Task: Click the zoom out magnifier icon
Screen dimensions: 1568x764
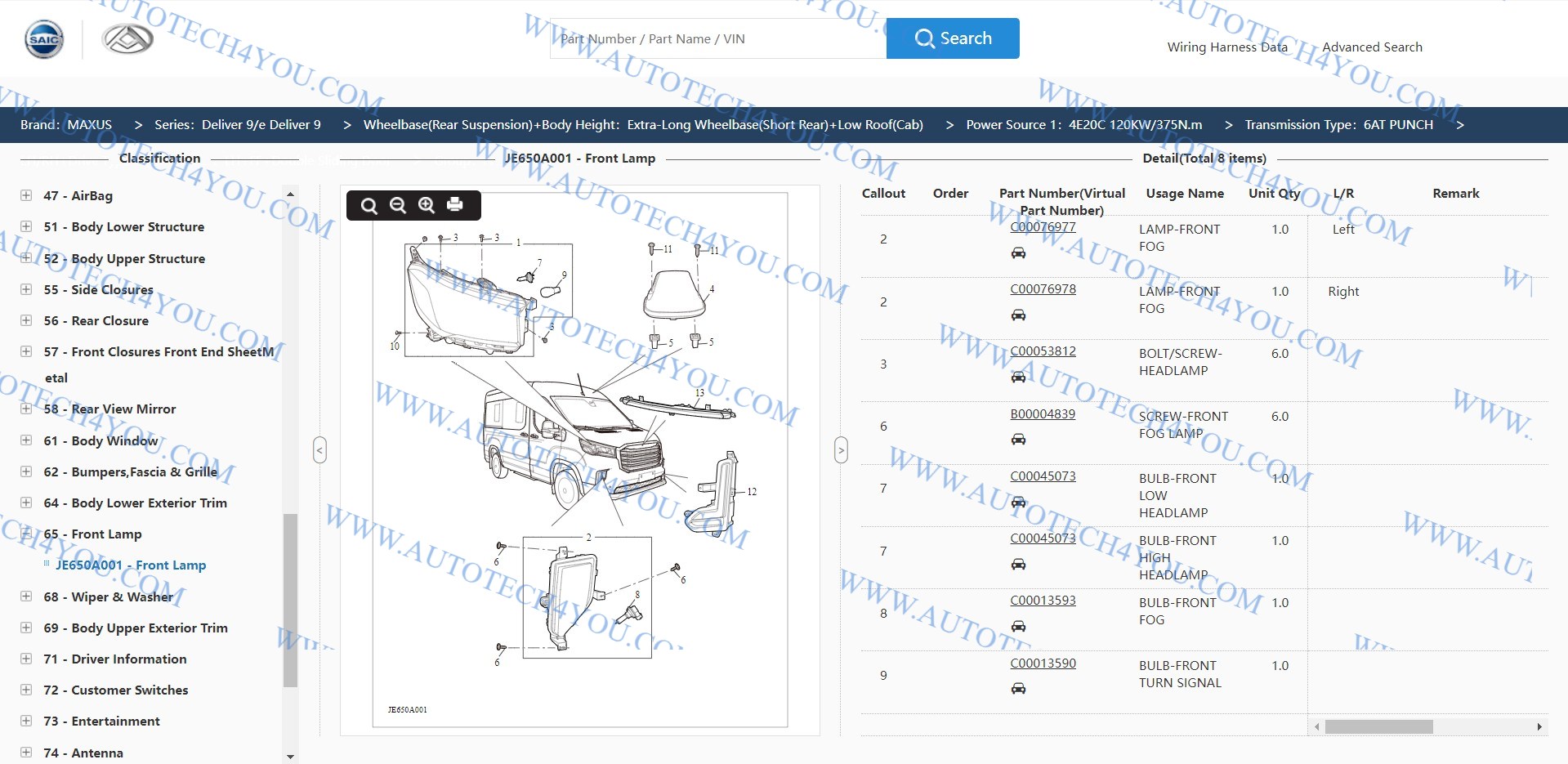Action: (398, 205)
